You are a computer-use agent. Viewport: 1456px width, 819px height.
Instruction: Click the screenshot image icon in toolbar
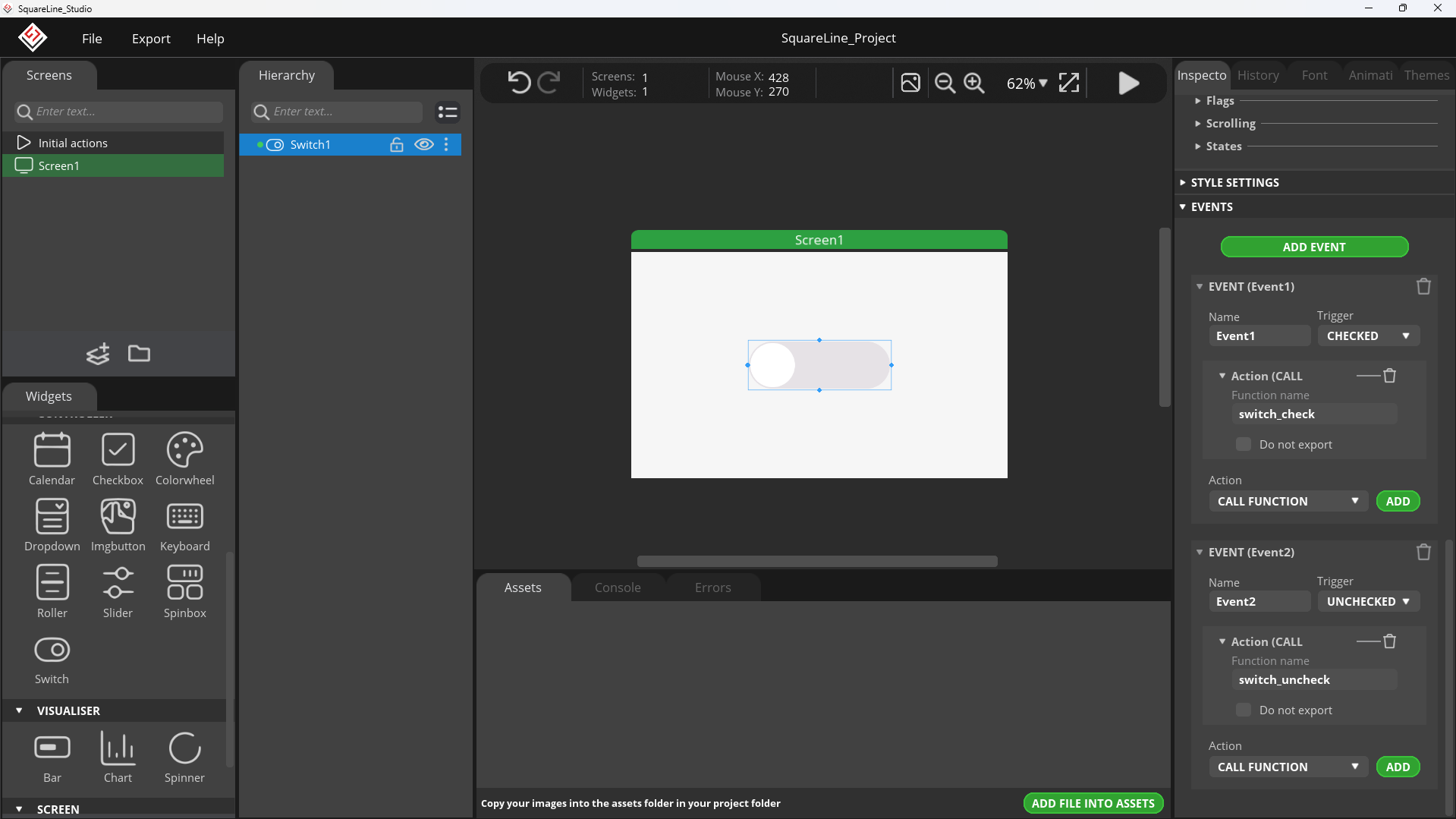click(910, 83)
